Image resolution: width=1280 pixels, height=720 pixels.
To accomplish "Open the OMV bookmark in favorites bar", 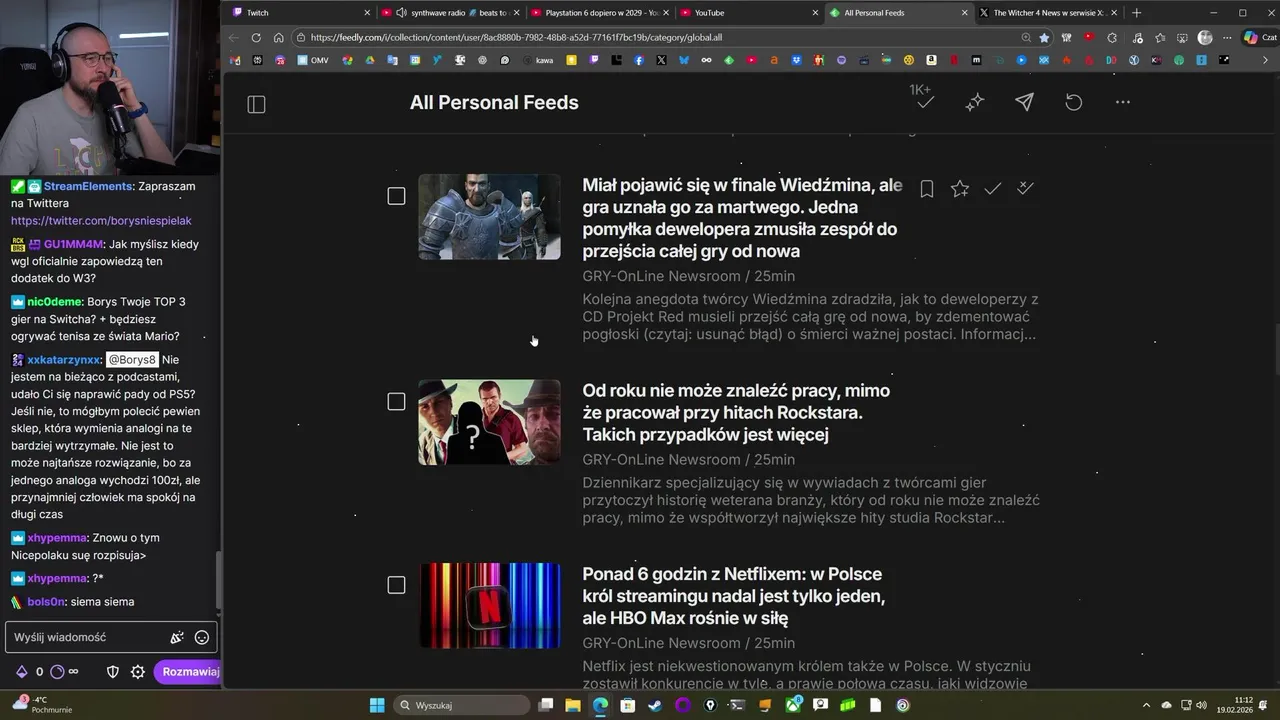I will click(313, 60).
